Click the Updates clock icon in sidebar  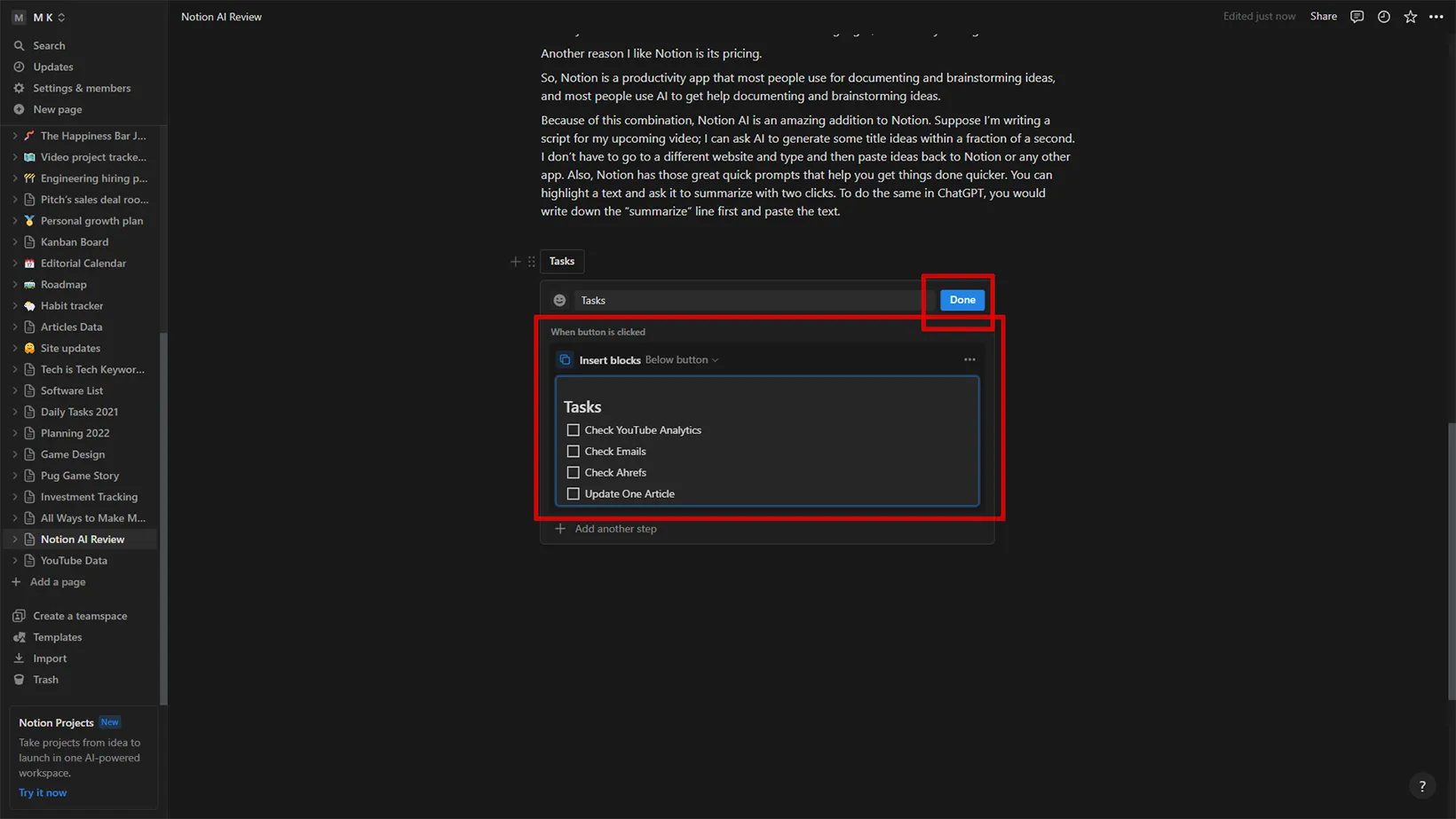click(19, 67)
